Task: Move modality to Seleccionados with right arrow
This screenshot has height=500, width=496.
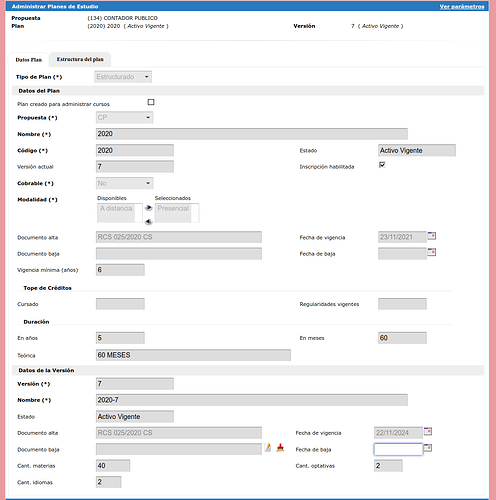Action: (149, 208)
